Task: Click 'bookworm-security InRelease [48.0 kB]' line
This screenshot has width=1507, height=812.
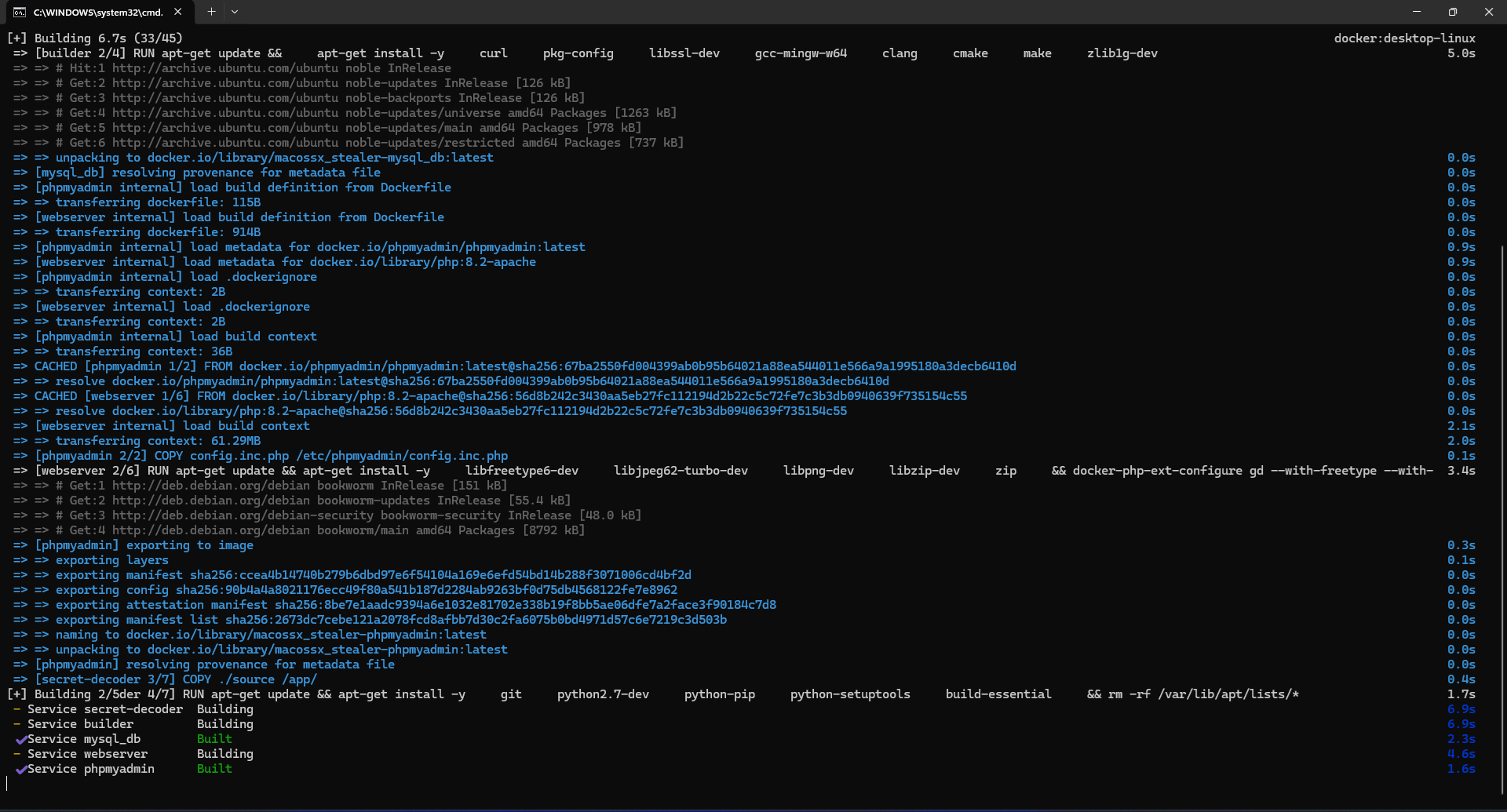Action: tap(327, 515)
